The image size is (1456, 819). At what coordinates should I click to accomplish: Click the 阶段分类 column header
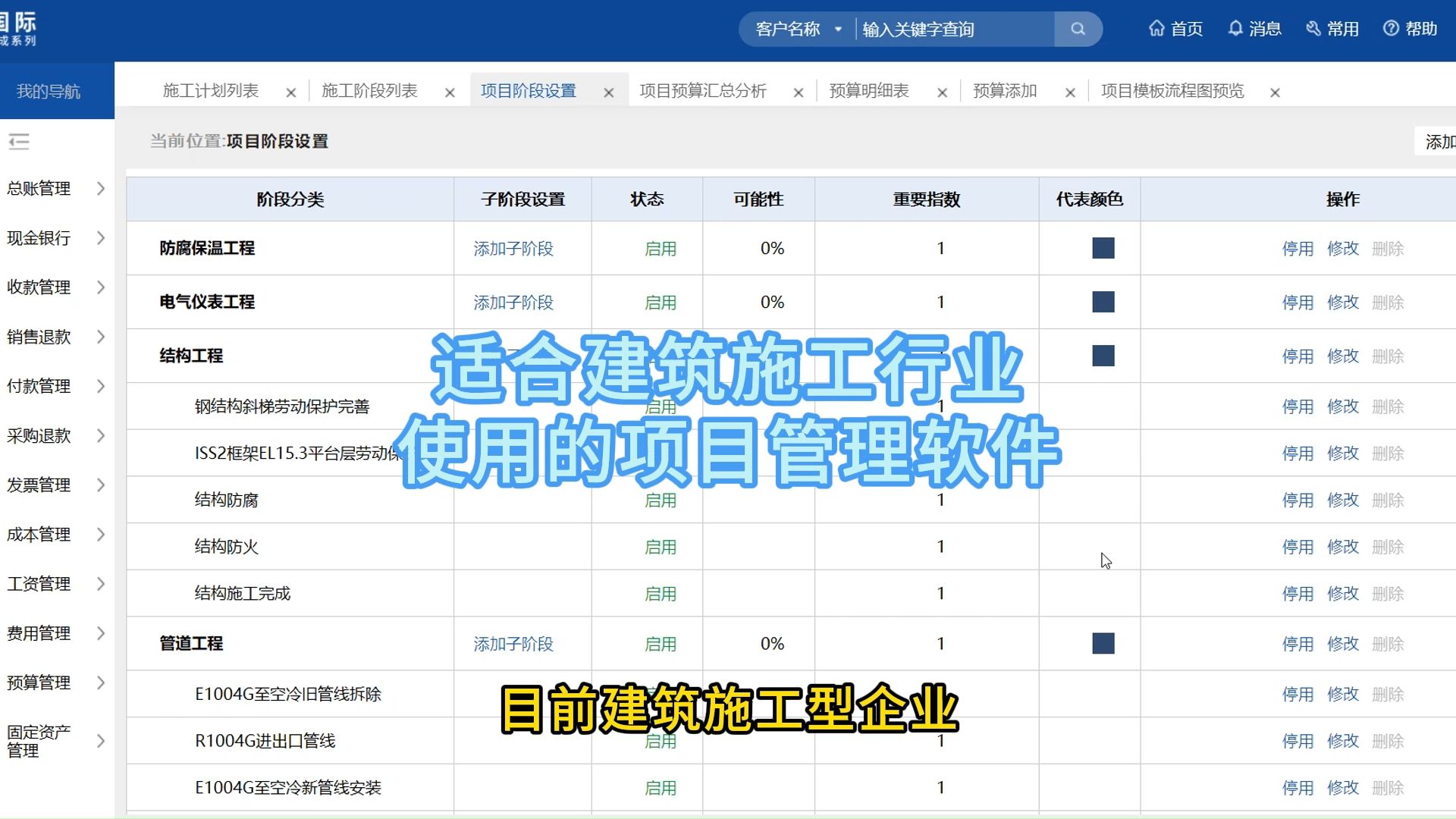coord(290,199)
